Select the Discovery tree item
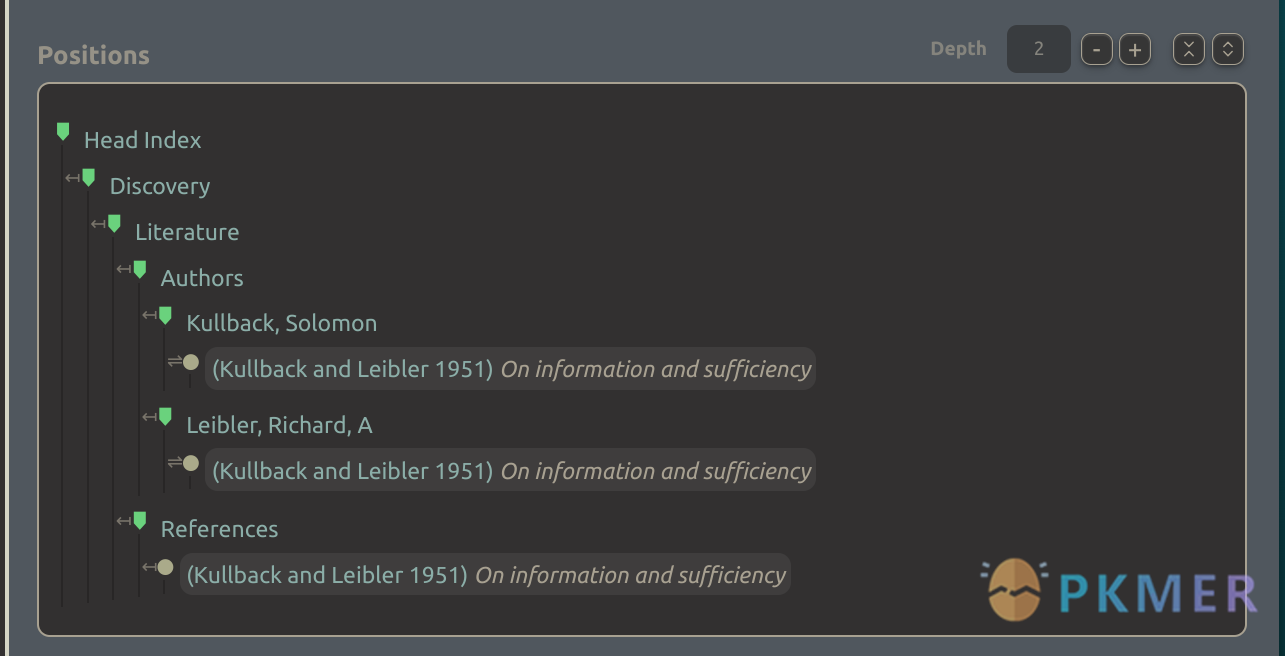Viewport: 1285px width, 656px height. coord(159,186)
